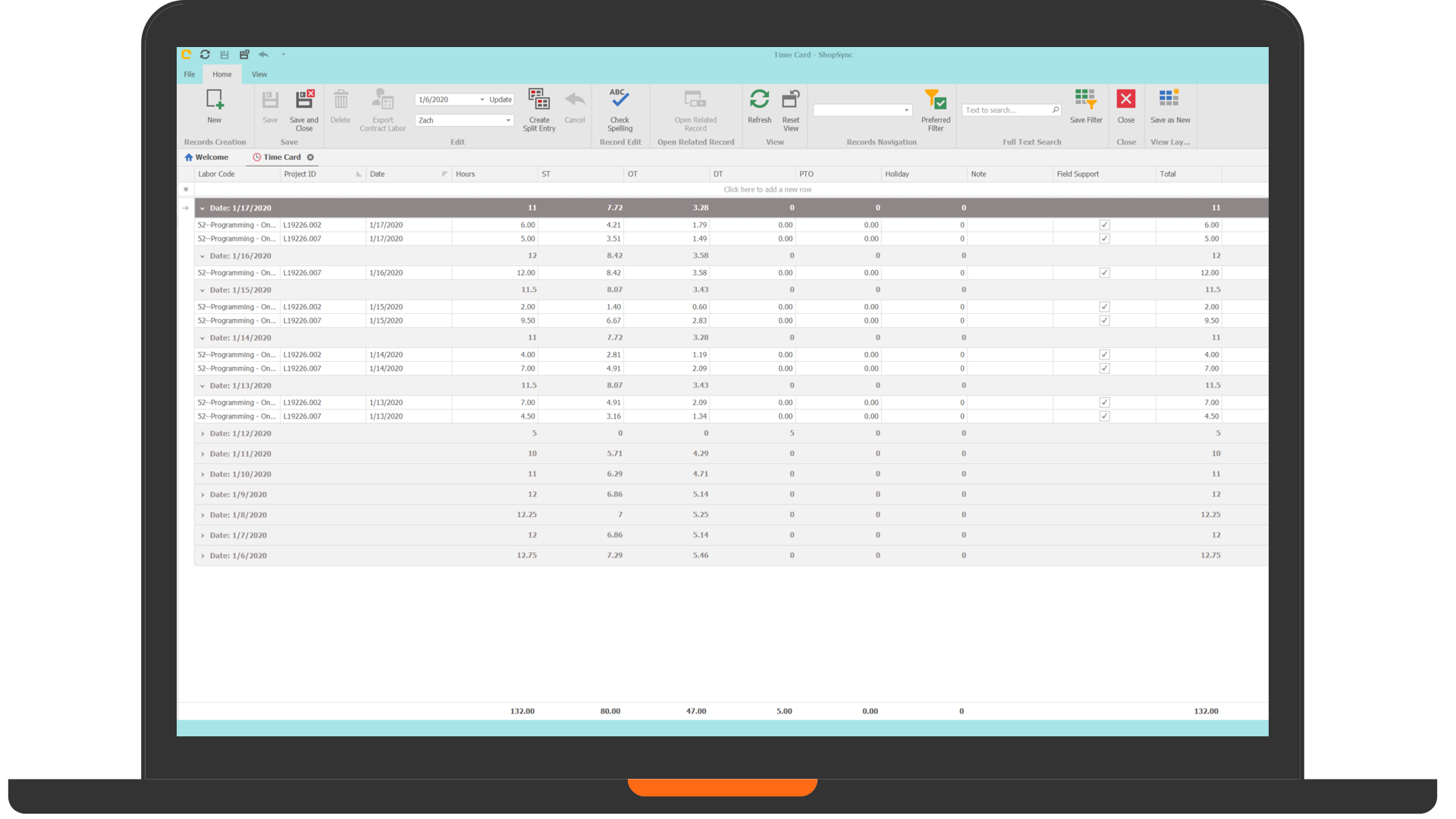Open the File menu

(x=190, y=74)
